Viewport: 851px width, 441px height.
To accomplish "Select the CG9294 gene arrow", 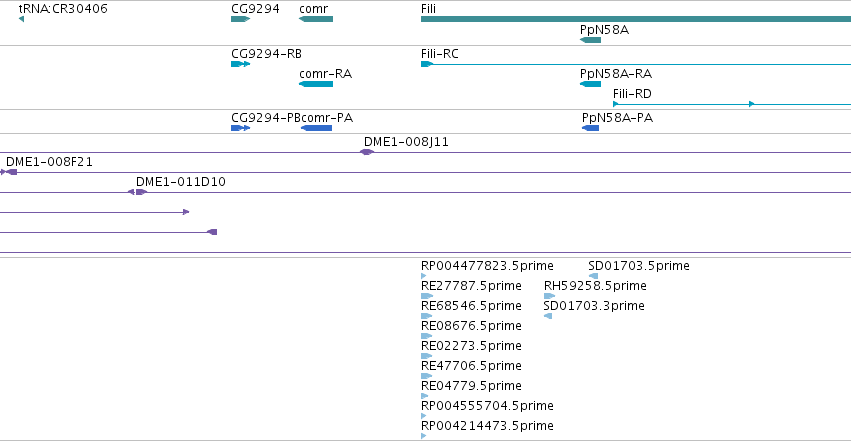I will click(x=240, y=19).
